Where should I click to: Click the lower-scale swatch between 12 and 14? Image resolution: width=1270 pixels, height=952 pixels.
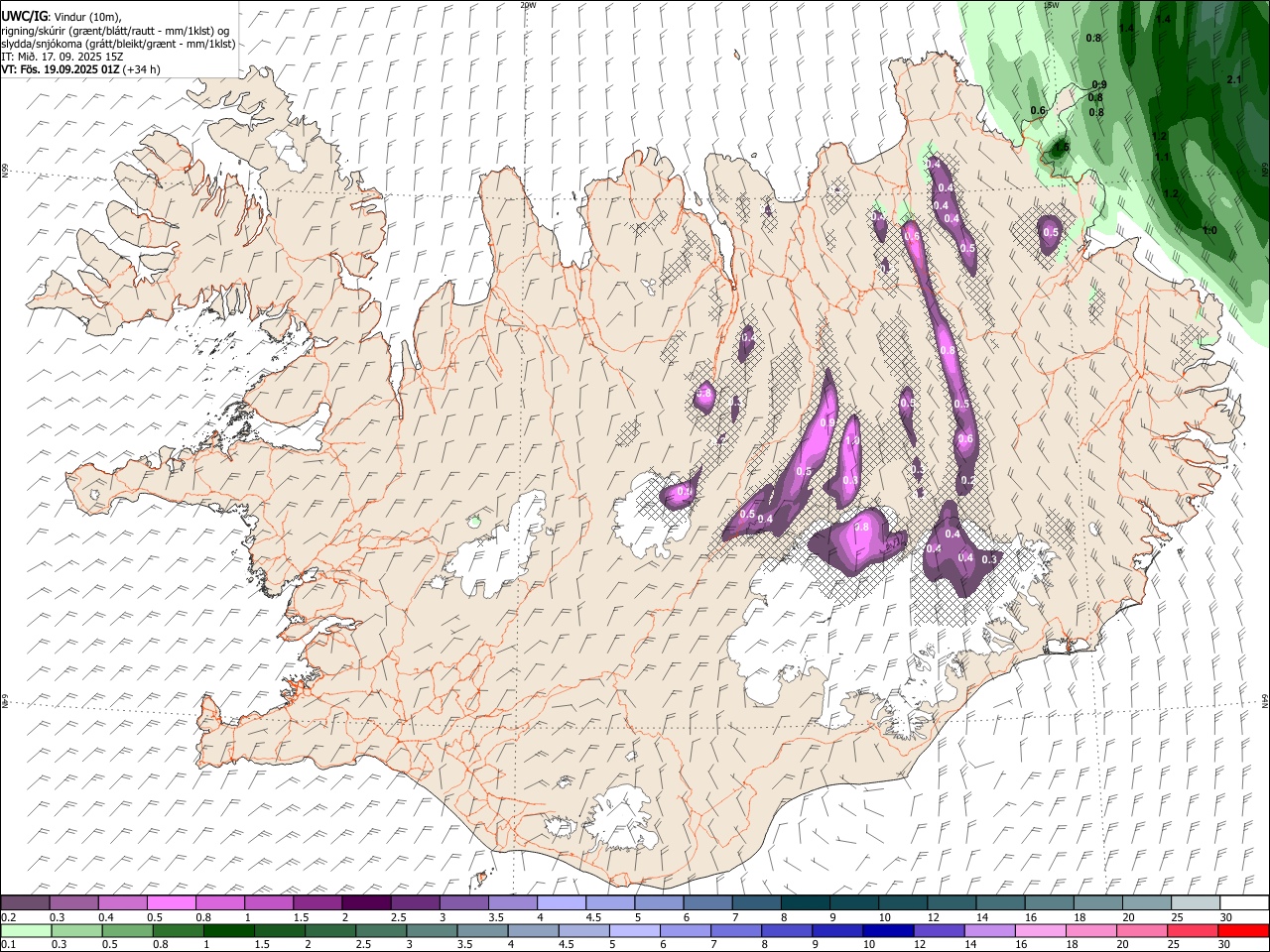939,930
